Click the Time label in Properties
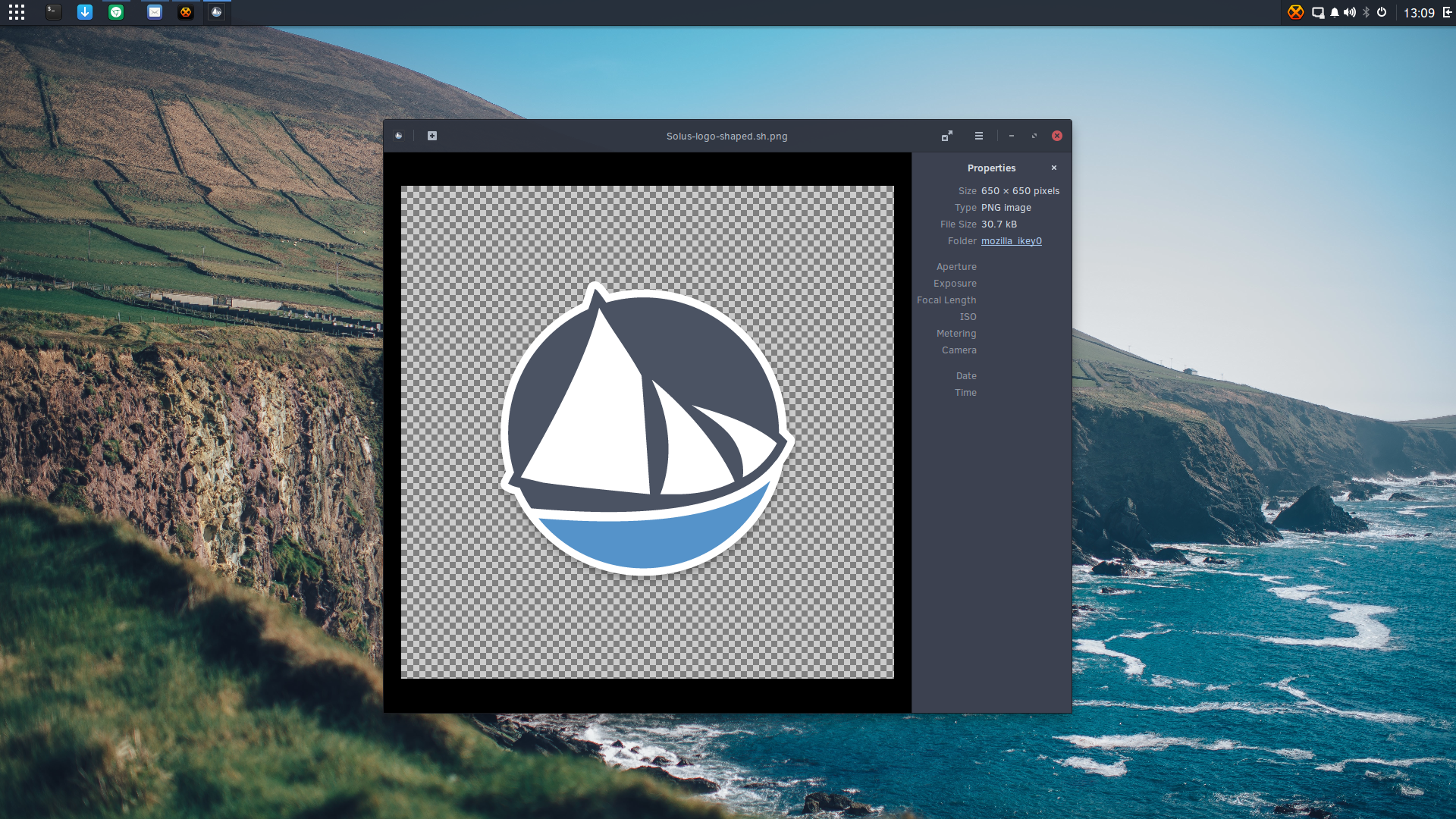 coord(965,393)
